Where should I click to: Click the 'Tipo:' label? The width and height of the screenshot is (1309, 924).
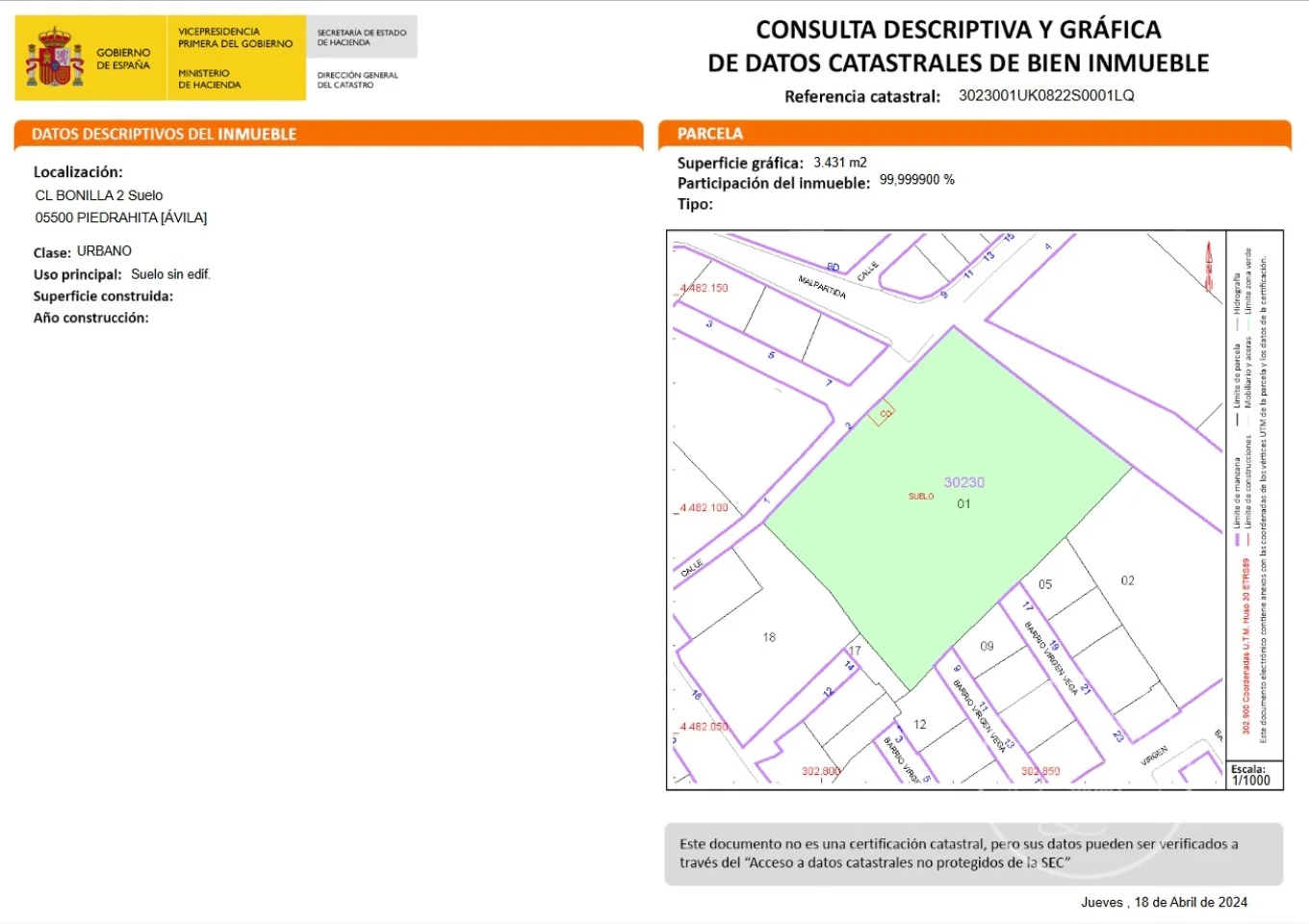pyautogui.click(x=695, y=204)
